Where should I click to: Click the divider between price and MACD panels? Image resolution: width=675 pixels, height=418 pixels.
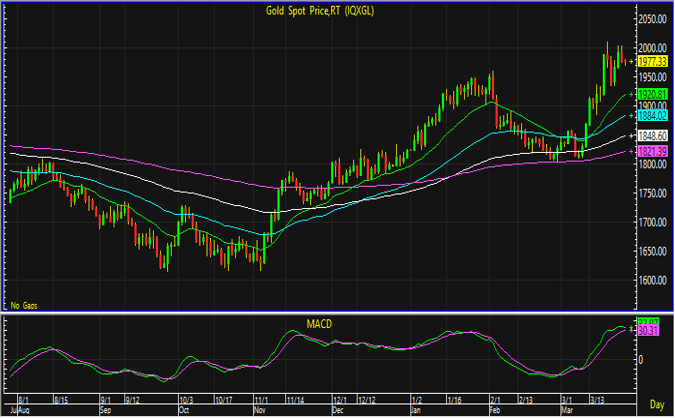tap(320, 313)
